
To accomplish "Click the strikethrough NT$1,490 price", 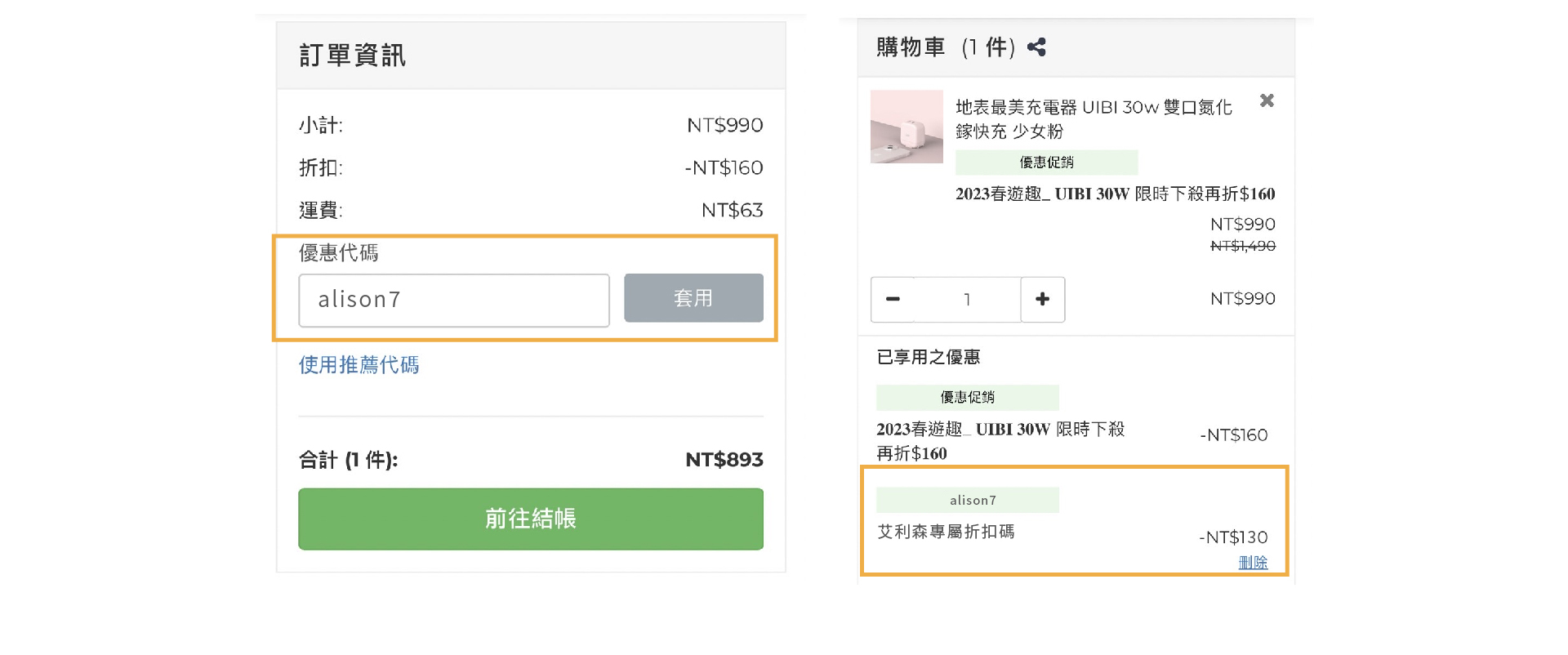I will pos(1242,246).
